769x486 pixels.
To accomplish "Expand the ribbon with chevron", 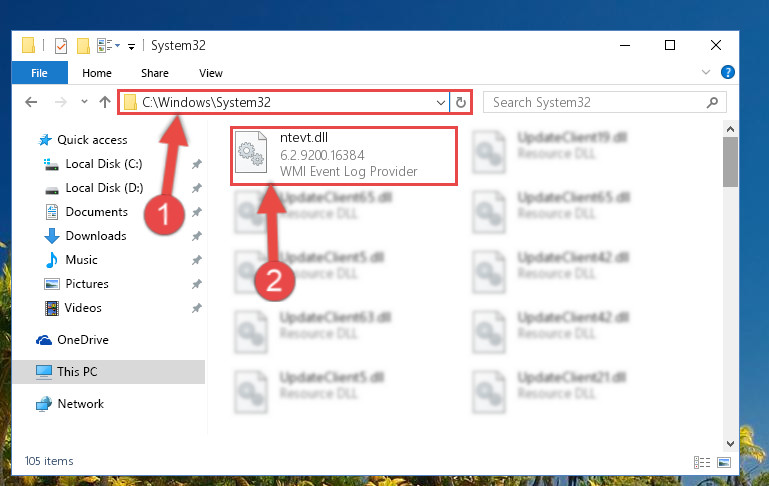I will [706, 73].
